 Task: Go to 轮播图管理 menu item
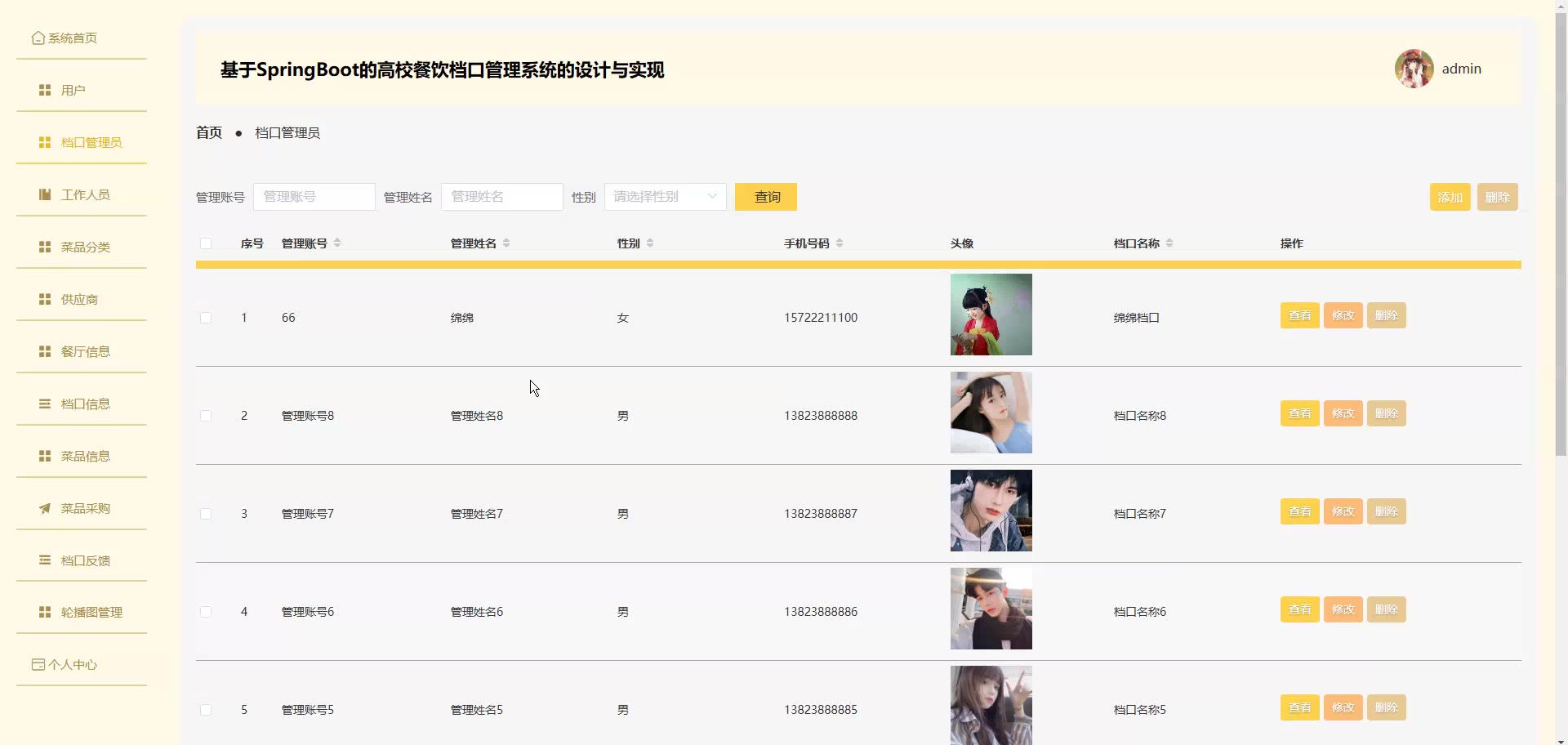point(91,613)
